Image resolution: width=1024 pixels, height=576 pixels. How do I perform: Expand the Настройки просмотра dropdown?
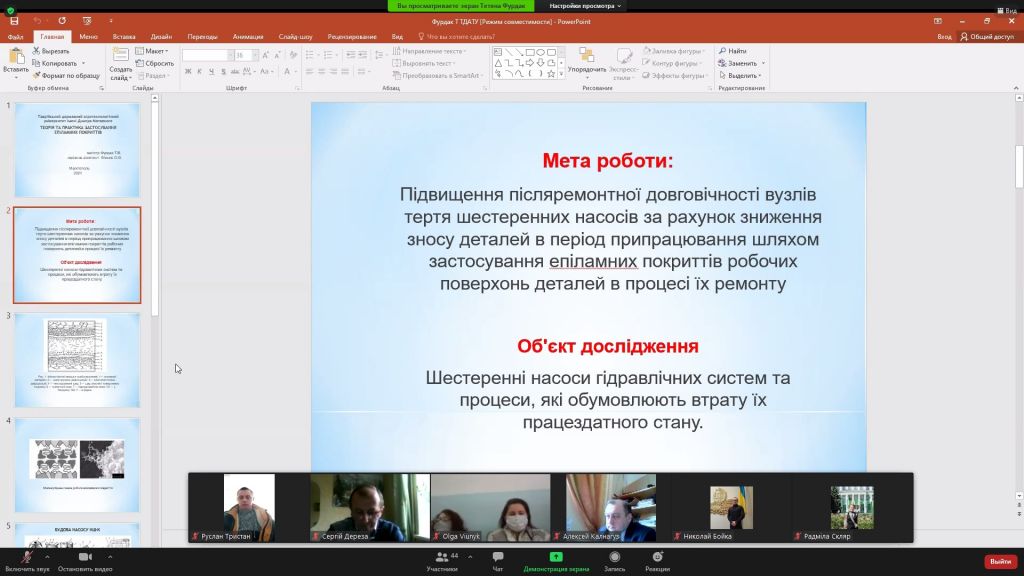[585, 6]
